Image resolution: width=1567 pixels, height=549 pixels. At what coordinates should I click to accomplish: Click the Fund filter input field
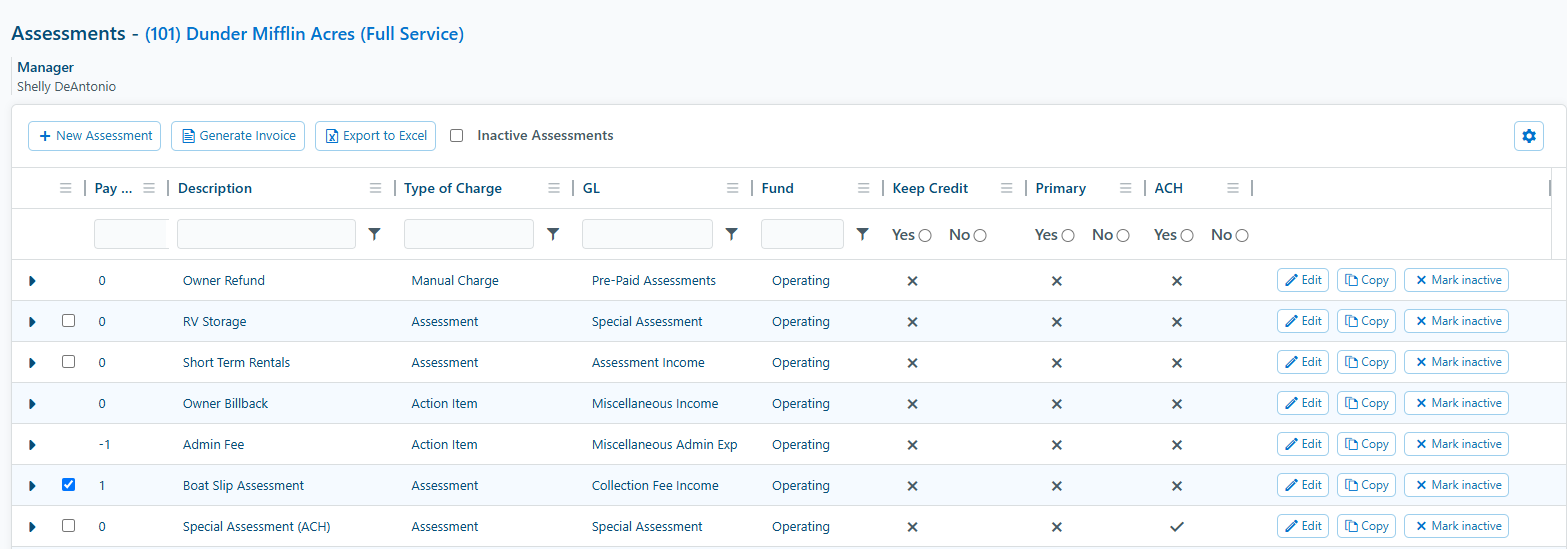point(802,234)
